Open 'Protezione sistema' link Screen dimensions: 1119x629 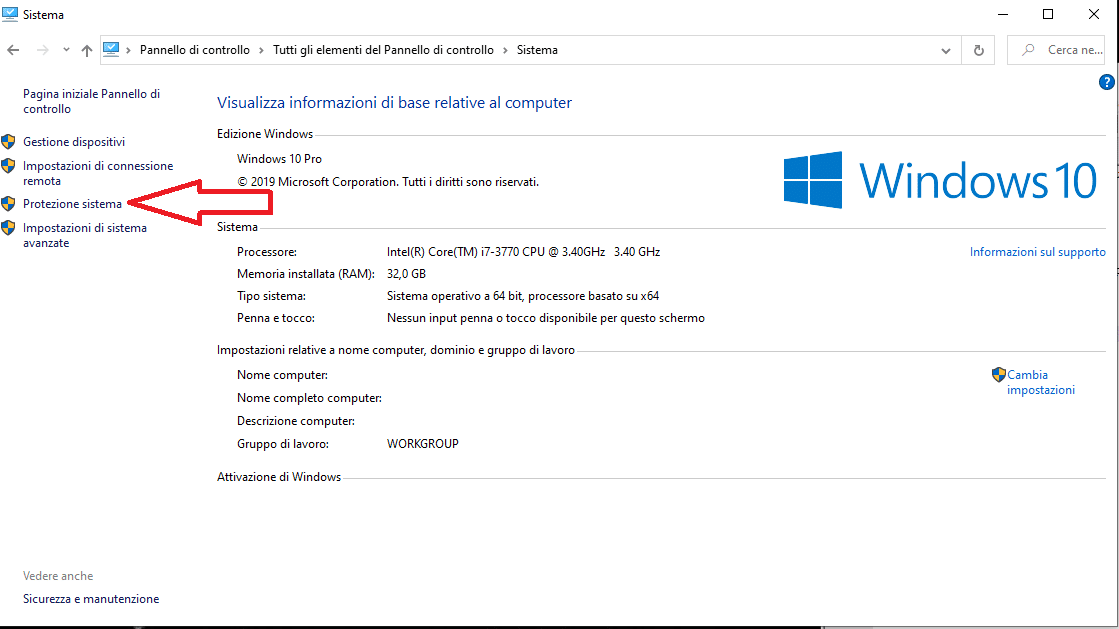point(72,204)
